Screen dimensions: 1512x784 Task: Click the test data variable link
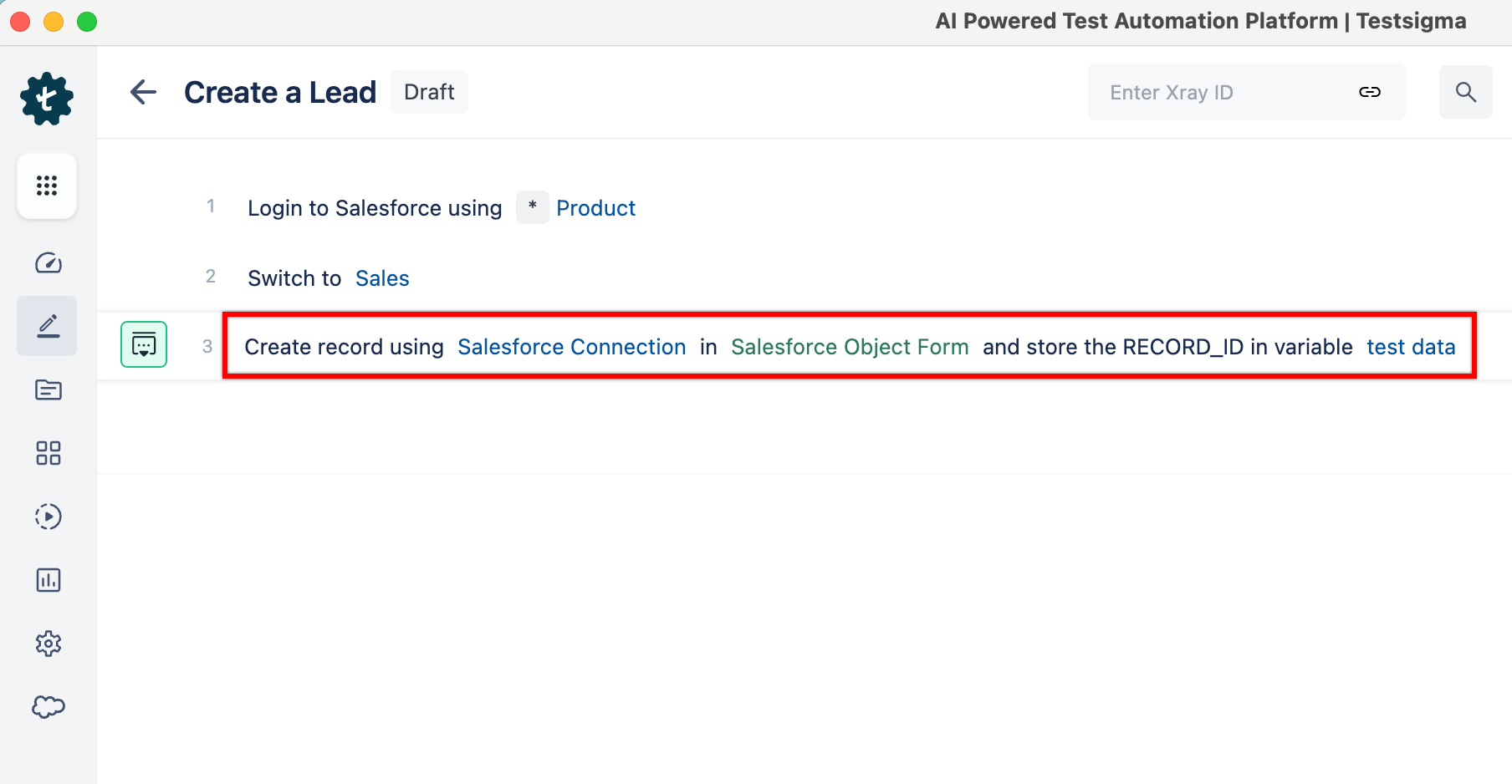1411,347
